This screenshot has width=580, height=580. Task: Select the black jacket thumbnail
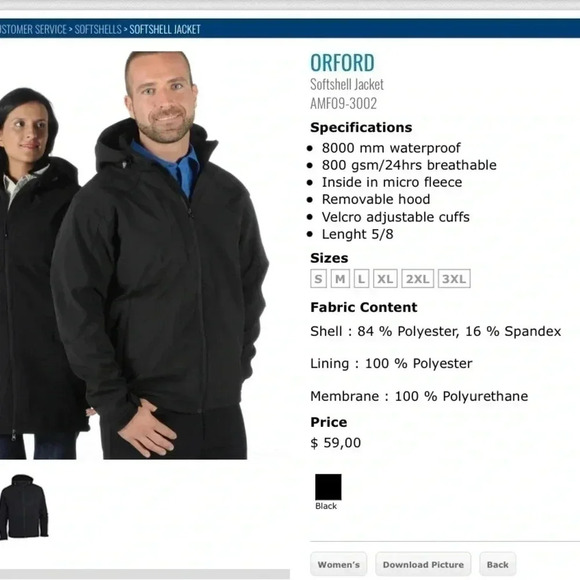(x=24, y=507)
